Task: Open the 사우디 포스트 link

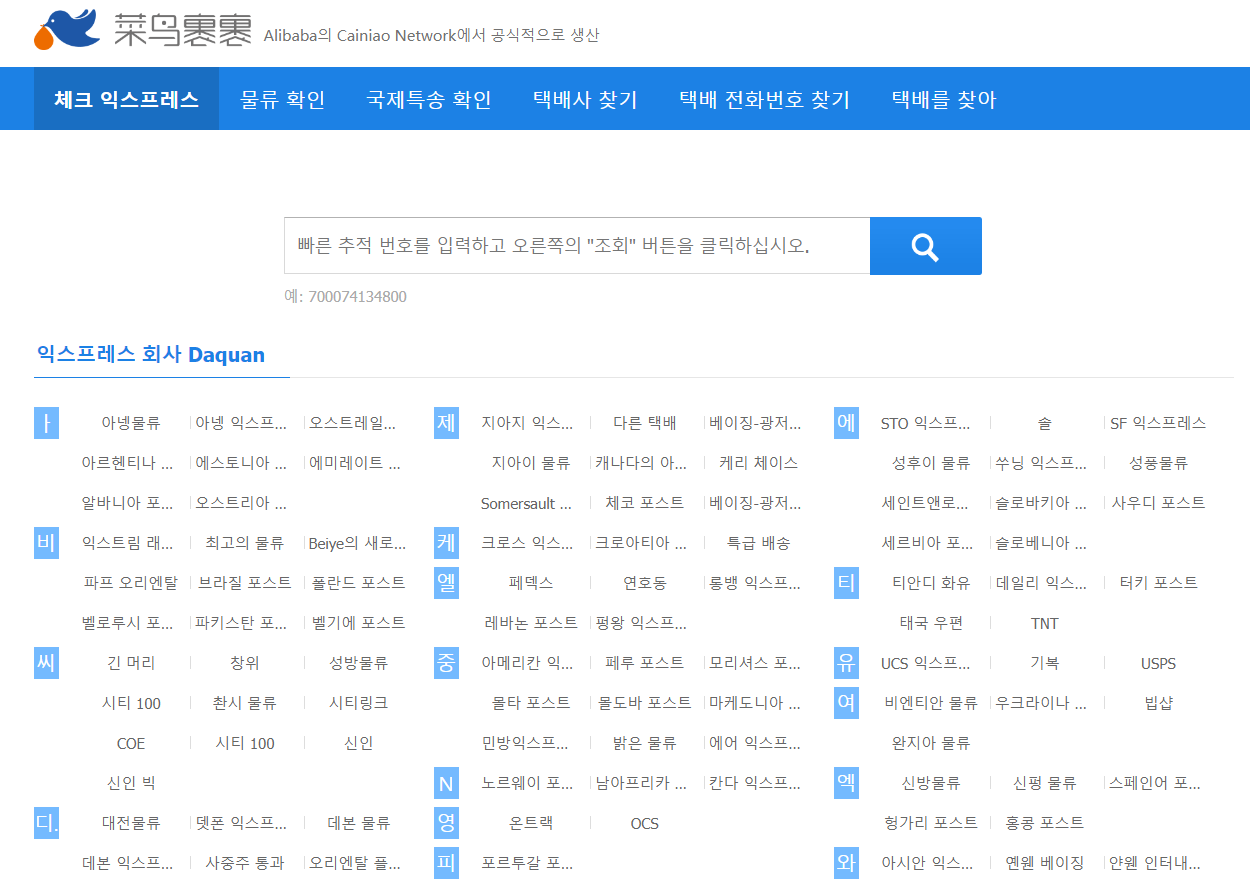Action: 1158,503
